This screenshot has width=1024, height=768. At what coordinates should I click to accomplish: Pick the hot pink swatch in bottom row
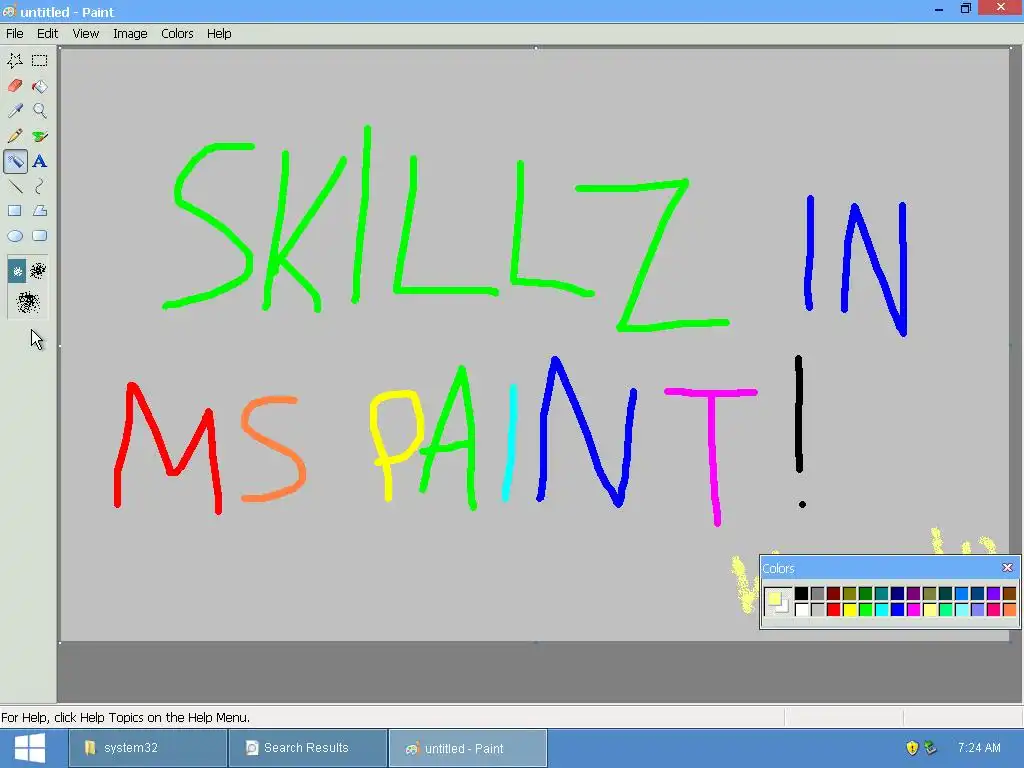click(x=993, y=610)
